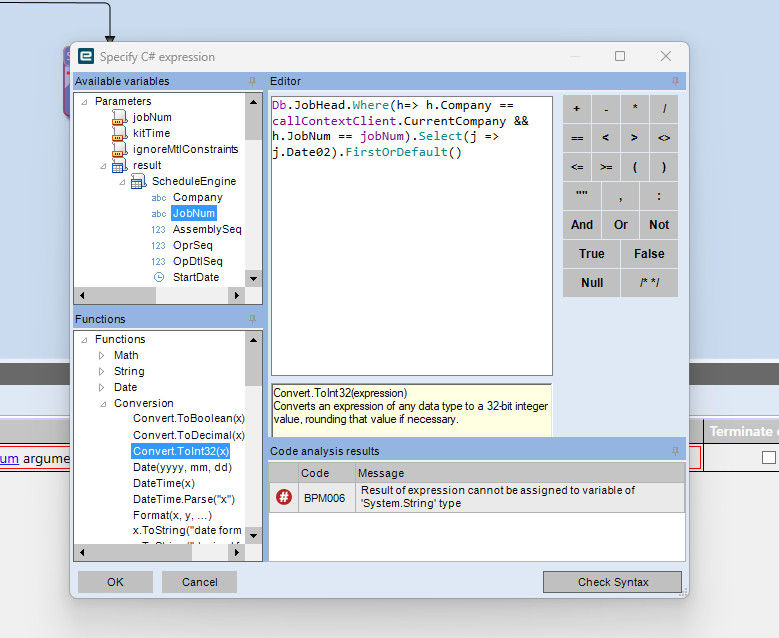Expand the Date functions group

pyautogui.click(x=101, y=387)
